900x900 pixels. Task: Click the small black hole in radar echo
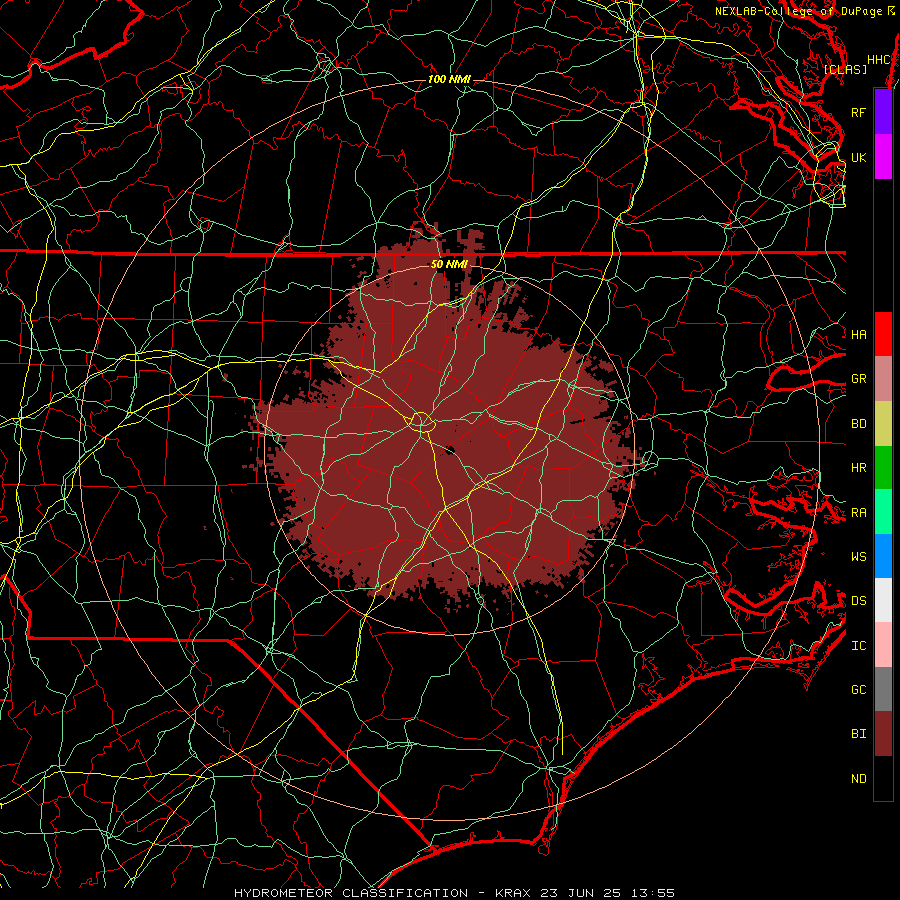450,450
